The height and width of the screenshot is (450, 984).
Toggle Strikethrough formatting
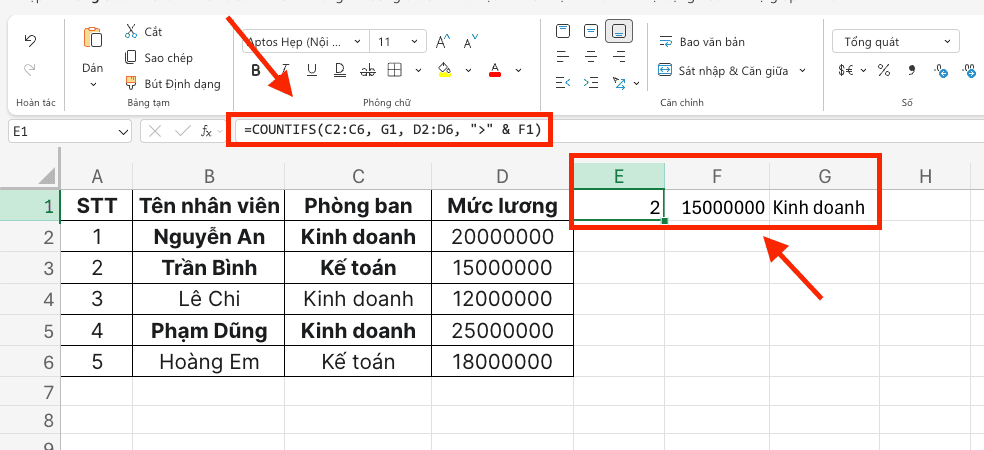click(x=368, y=70)
